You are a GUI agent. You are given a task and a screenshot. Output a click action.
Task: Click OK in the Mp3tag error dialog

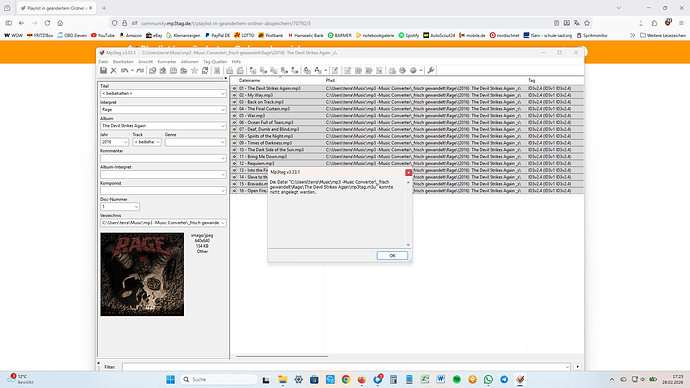click(392, 256)
